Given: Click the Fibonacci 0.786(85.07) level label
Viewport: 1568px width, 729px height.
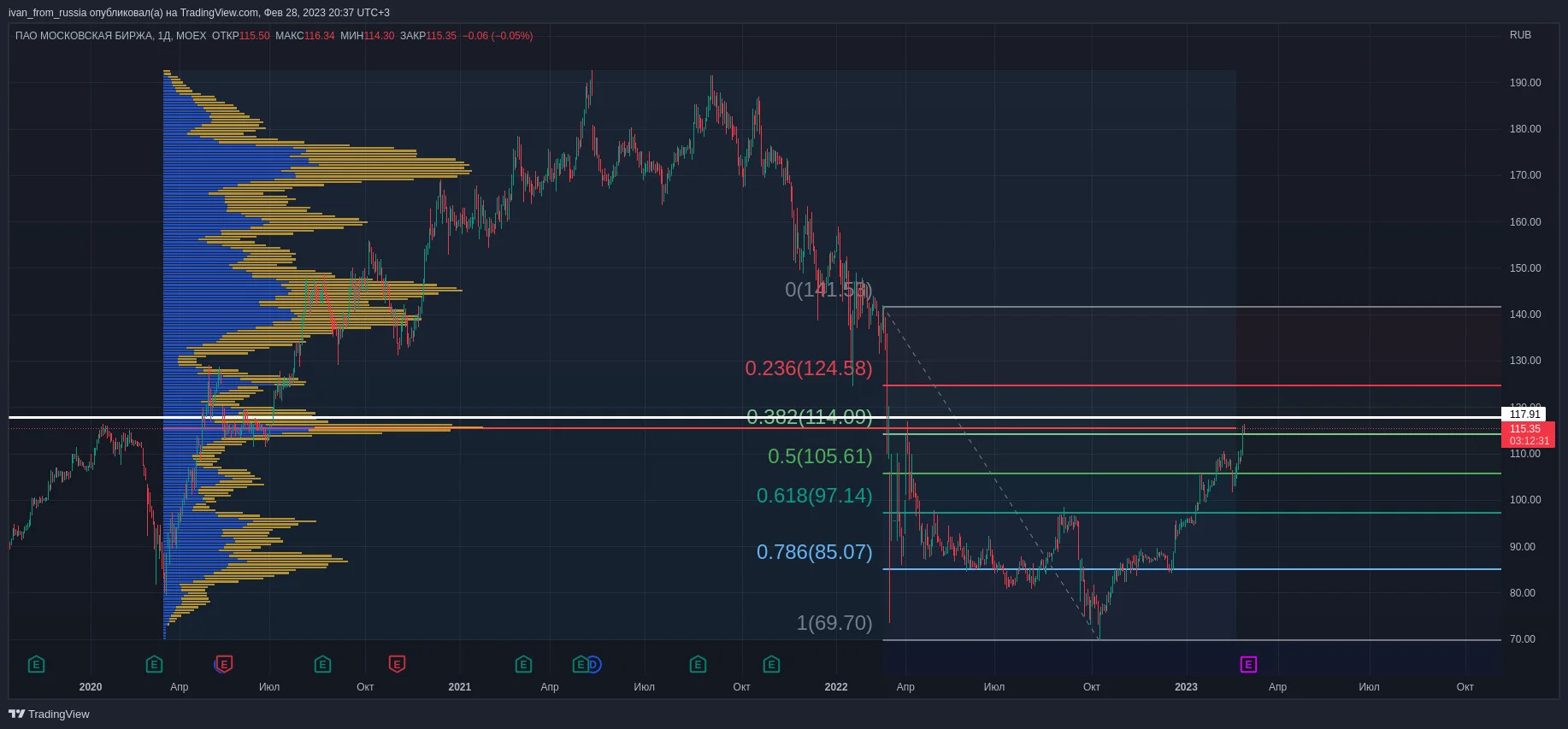Looking at the screenshot, I should (815, 552).
